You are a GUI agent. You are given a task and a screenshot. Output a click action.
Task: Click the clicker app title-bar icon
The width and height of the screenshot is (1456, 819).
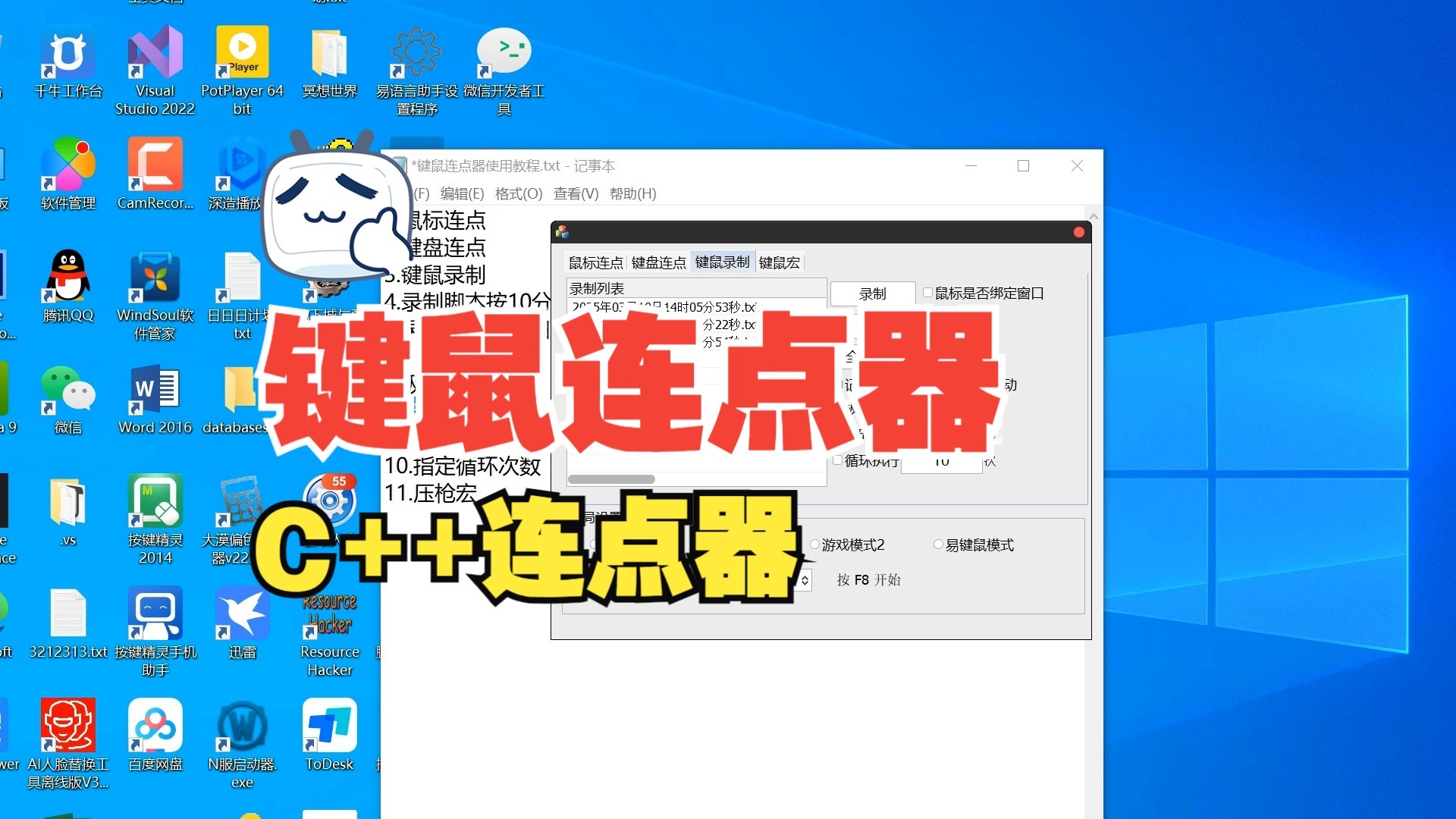pyautogui.click(x=562, y=232)
